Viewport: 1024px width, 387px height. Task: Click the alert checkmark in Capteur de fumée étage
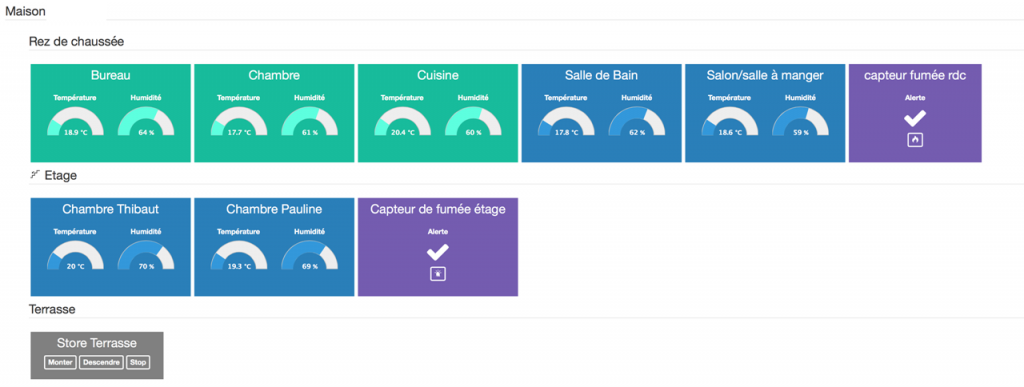tap(438, 253)
